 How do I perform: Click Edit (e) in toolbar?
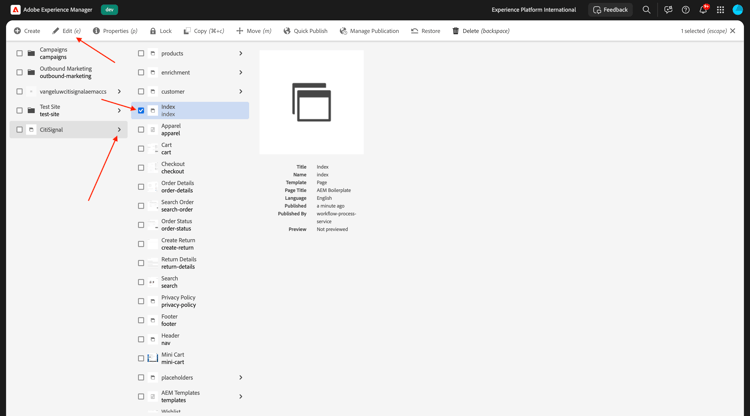tap(66, 31)
